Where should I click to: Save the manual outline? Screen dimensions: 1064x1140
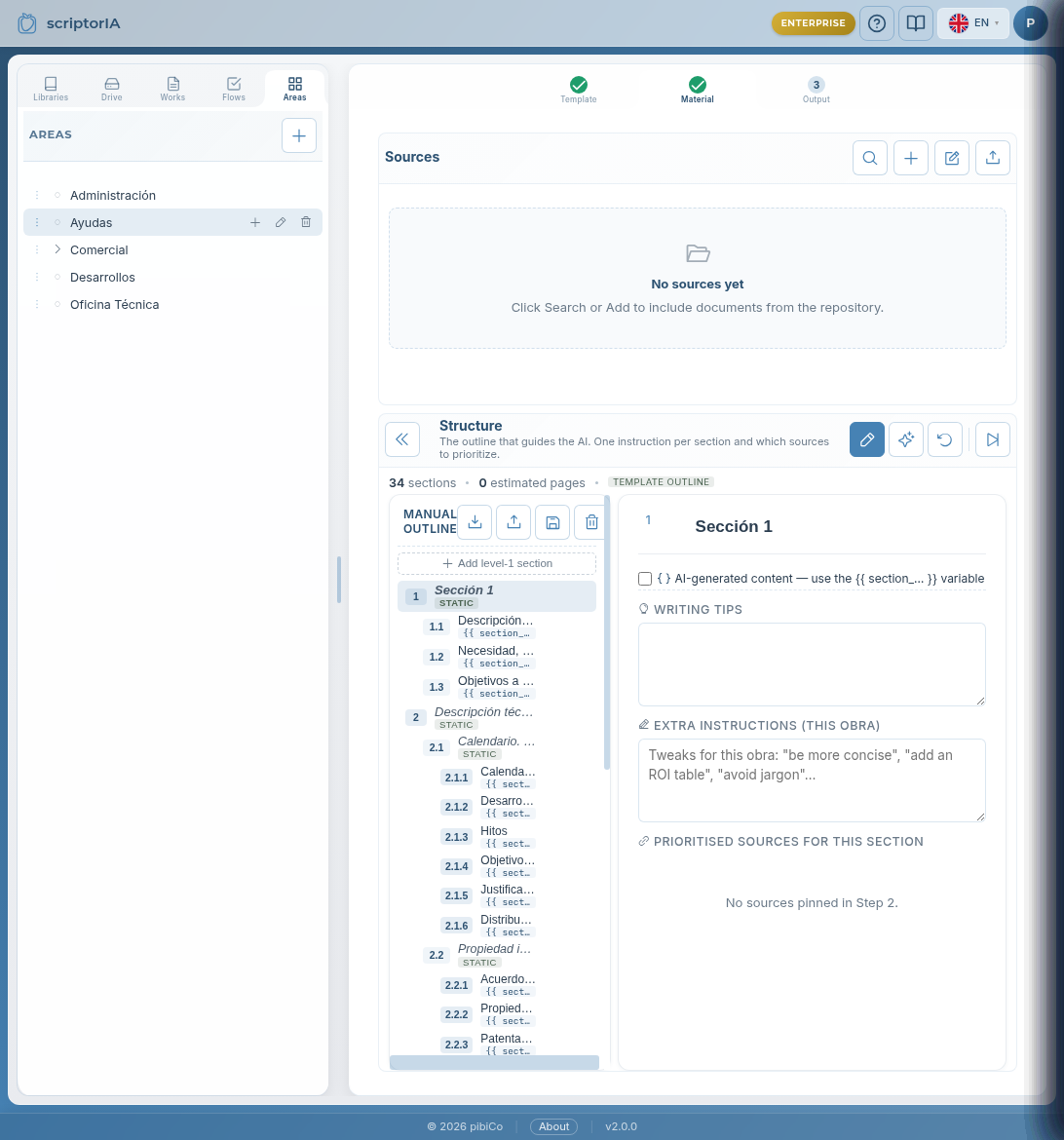(552, 522)
